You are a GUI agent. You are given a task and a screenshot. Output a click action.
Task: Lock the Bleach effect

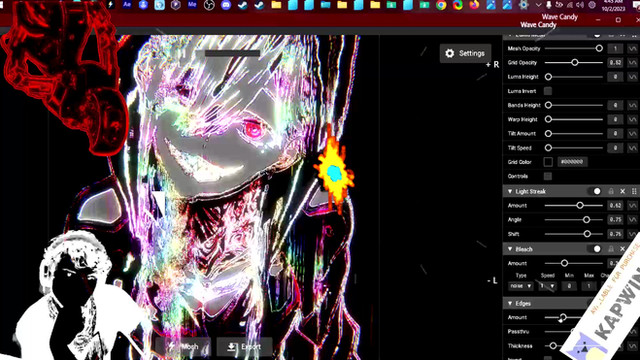point(611,249)
